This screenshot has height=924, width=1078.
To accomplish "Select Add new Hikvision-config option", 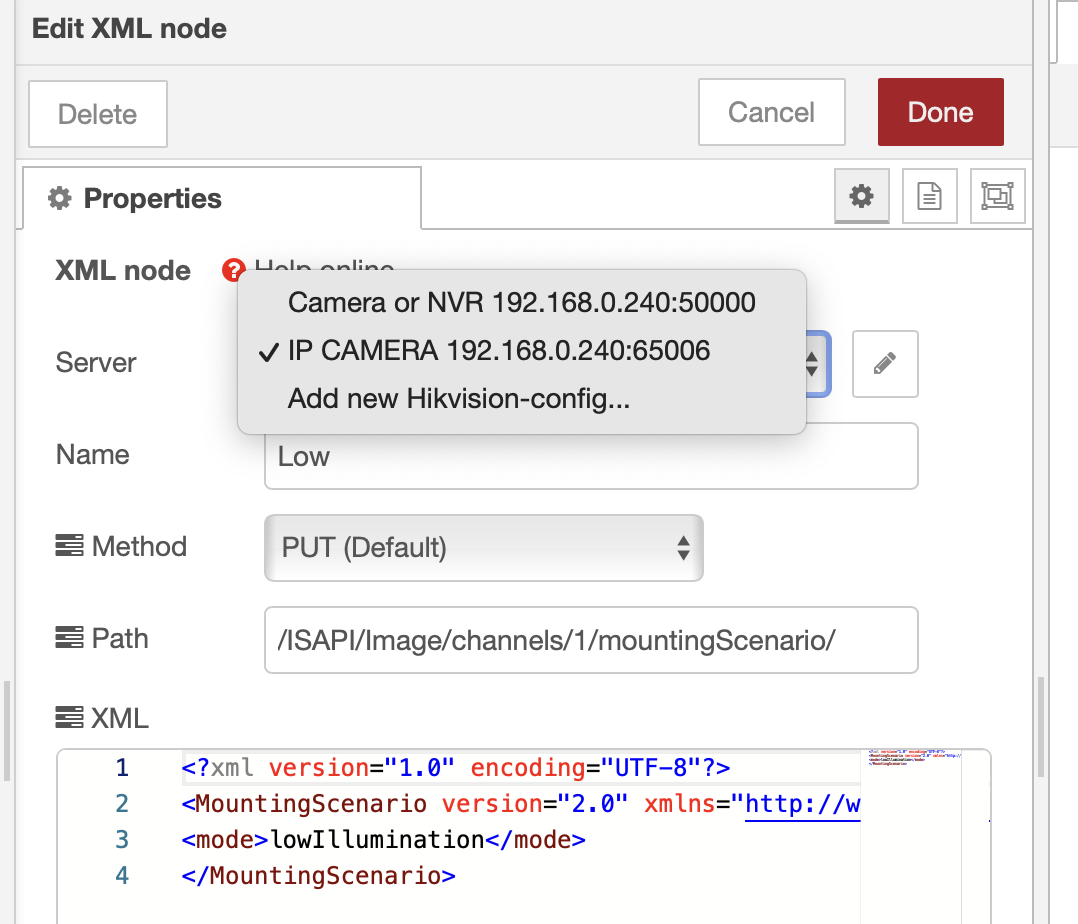I will click(458, 399).
